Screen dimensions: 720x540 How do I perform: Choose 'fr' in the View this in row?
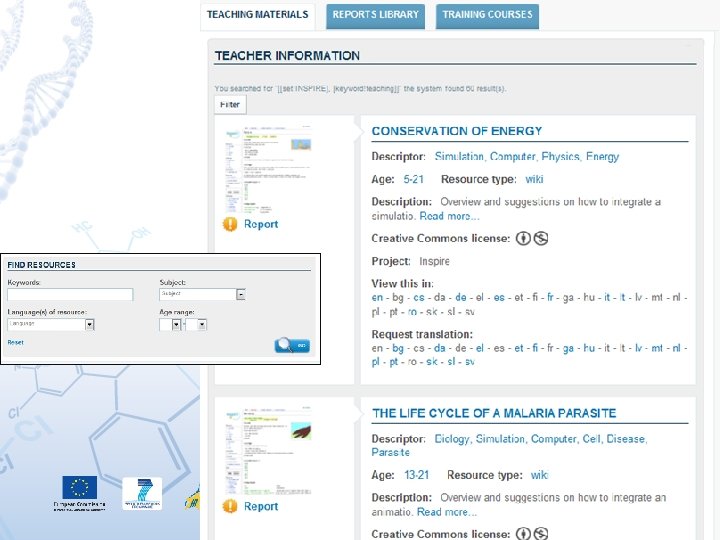550,298
